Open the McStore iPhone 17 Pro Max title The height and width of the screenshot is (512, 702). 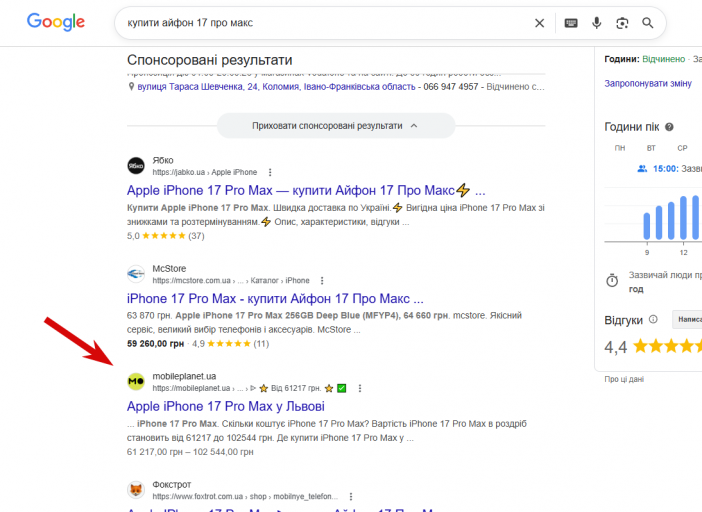[275, 299]
